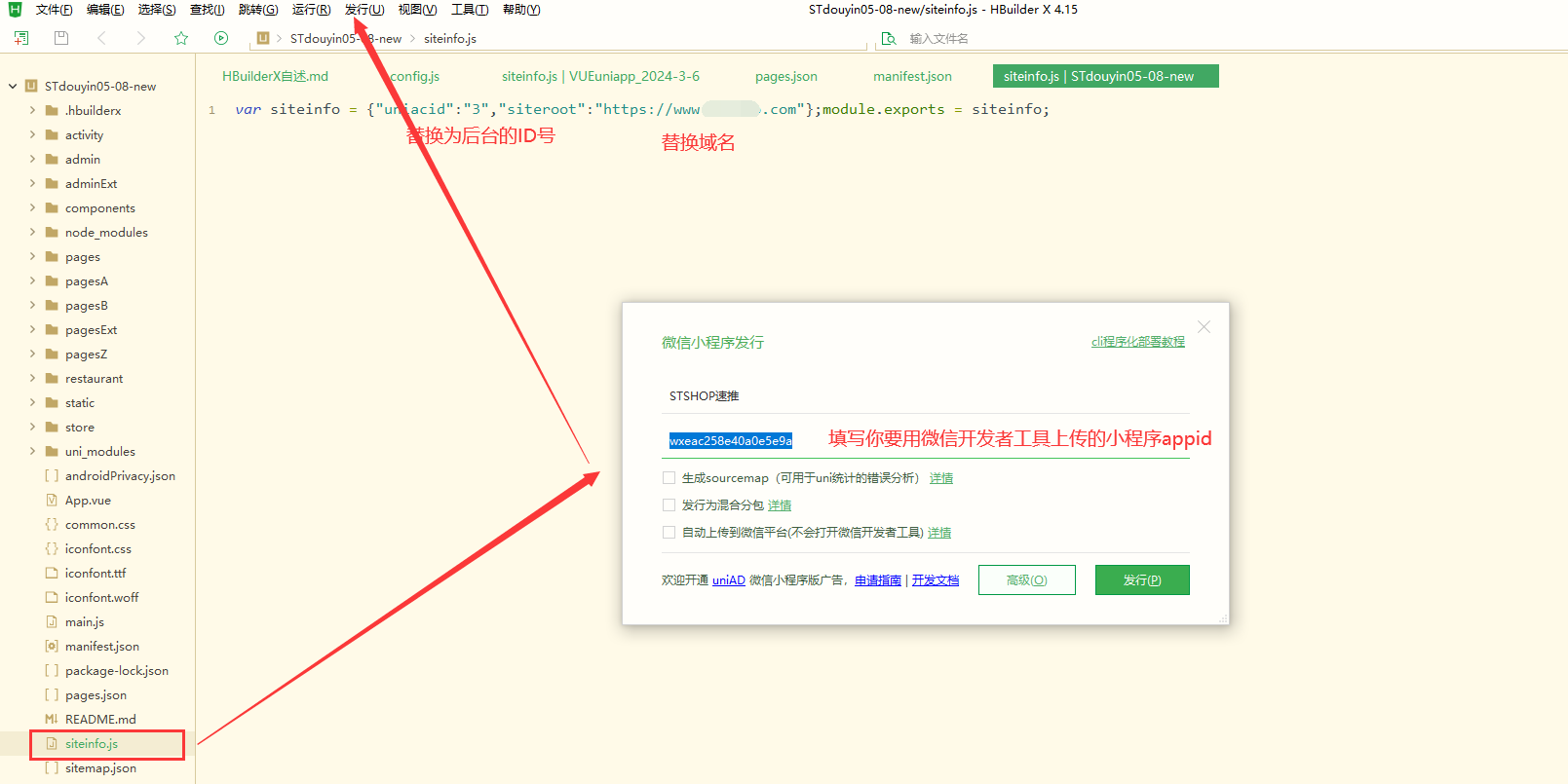
Task: Open the 视图(V) menu
Action: [x=417, y=10]
